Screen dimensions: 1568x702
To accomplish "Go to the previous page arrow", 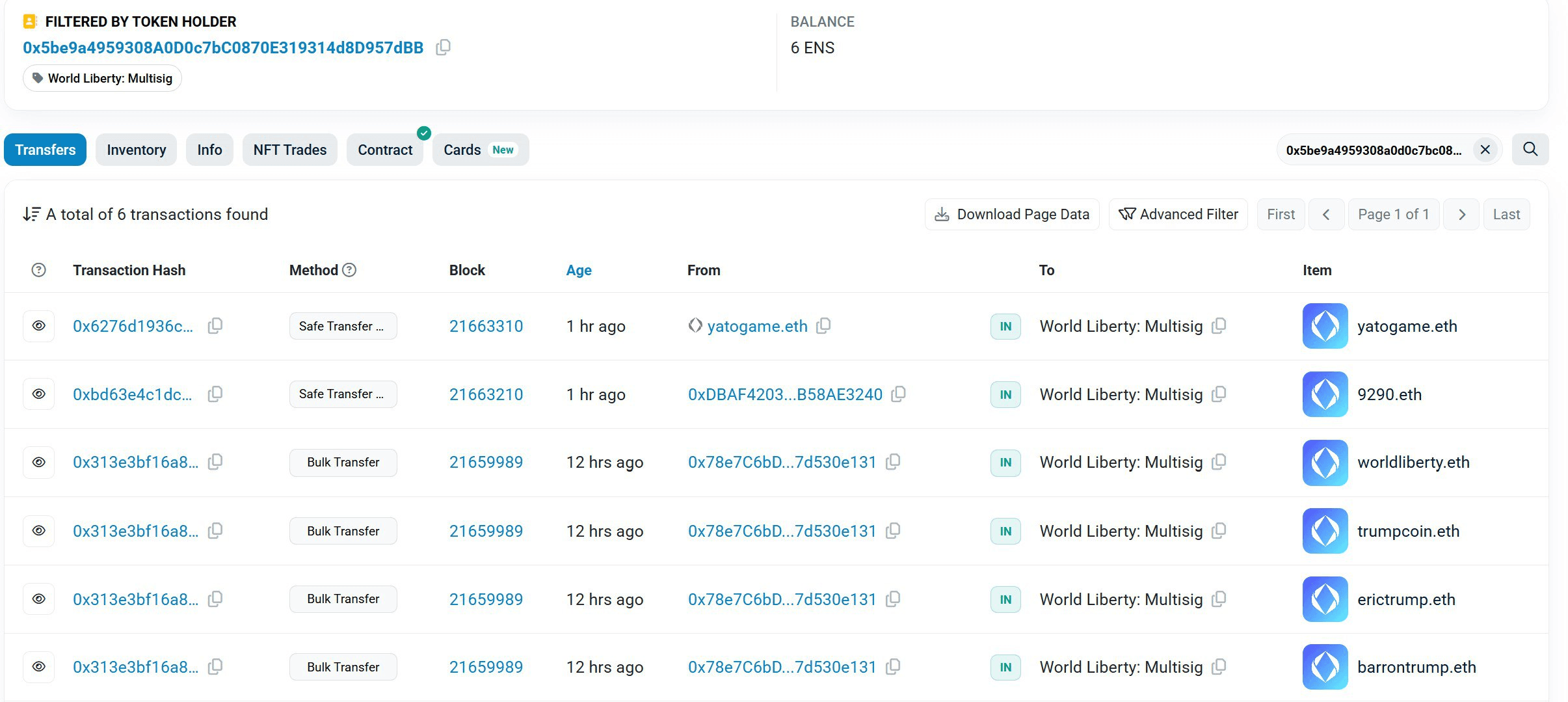I will coord(1326,215).
